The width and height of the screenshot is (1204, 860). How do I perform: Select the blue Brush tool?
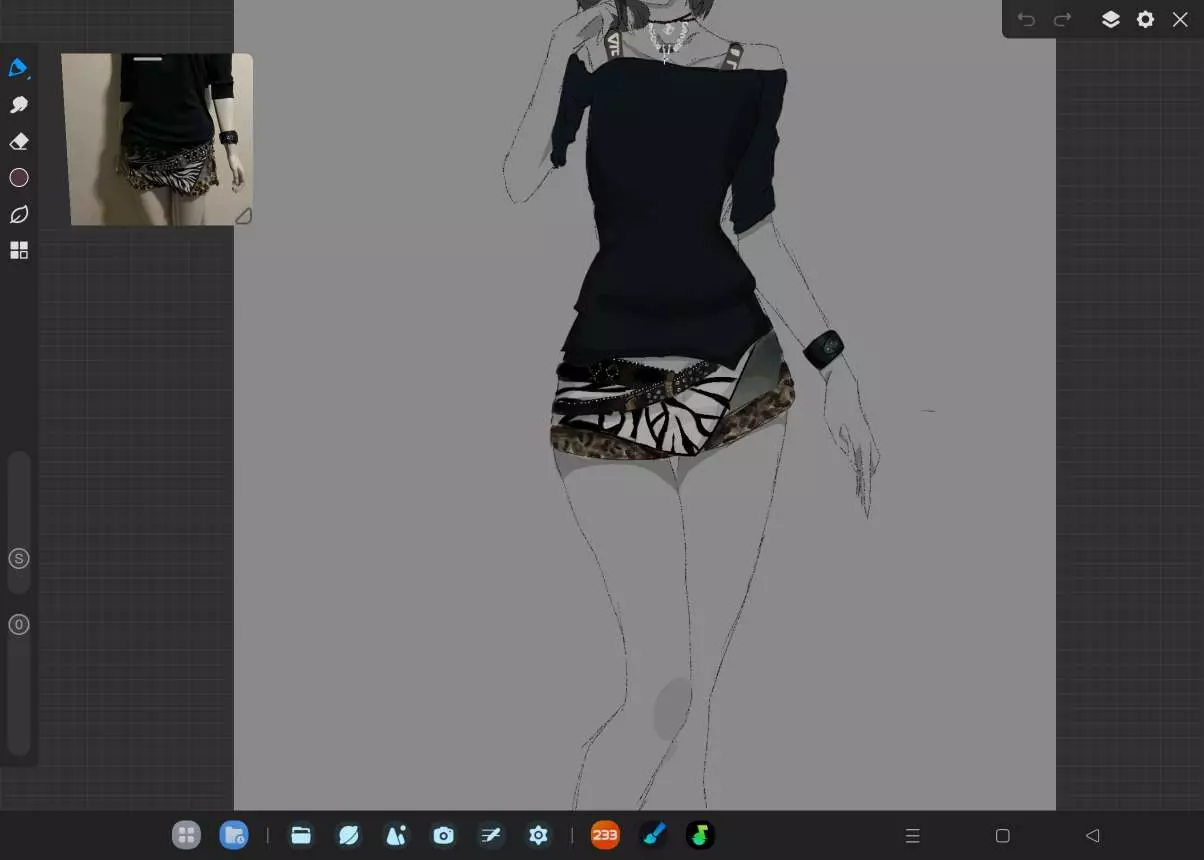[18, 68]
